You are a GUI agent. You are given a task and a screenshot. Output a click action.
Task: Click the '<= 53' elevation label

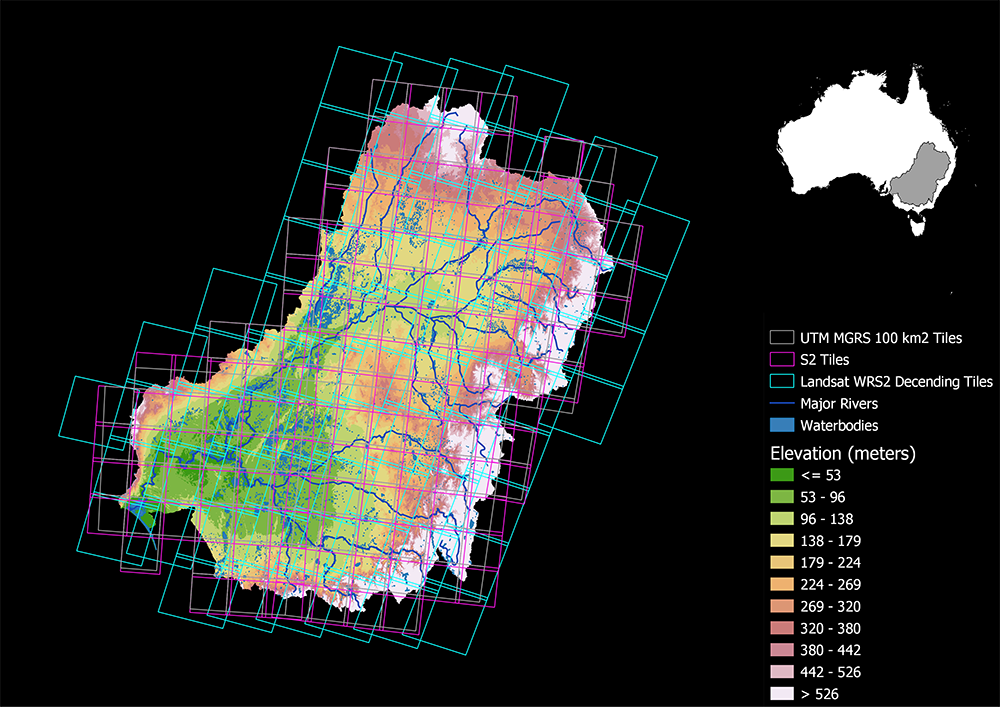[820, 475]
